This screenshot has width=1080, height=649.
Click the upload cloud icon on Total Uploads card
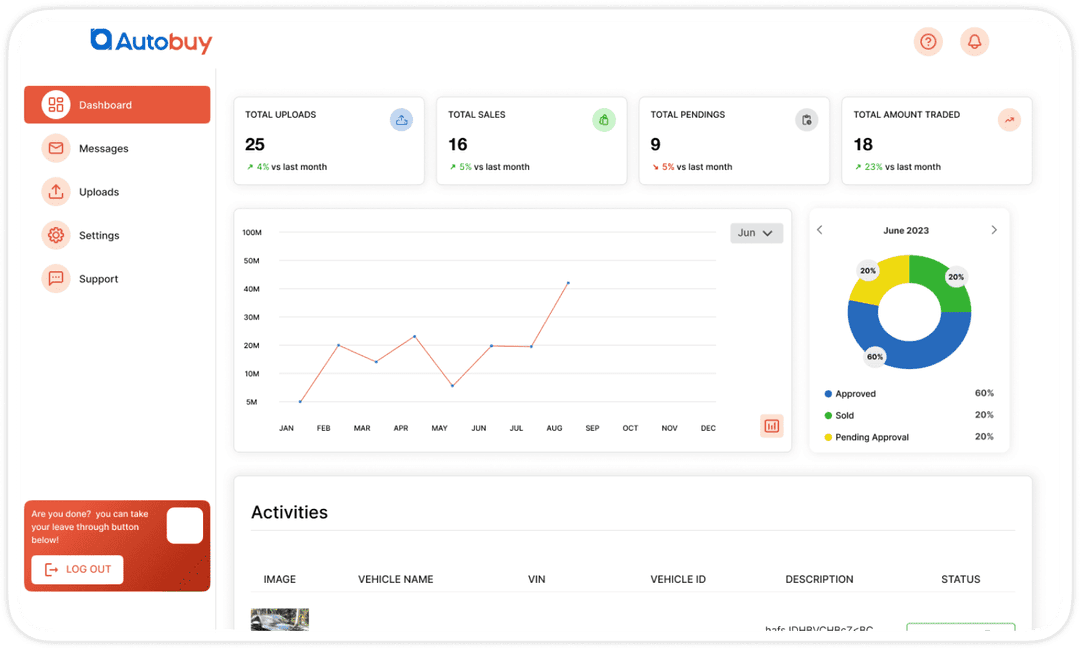click(401, 119)
